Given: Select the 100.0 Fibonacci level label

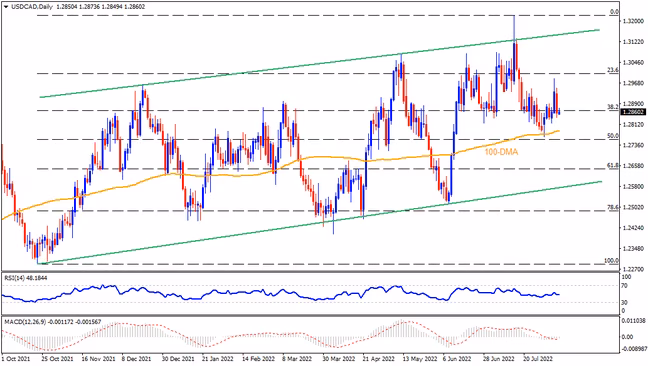Looking at the screenshot, I should tap(612, 261).
